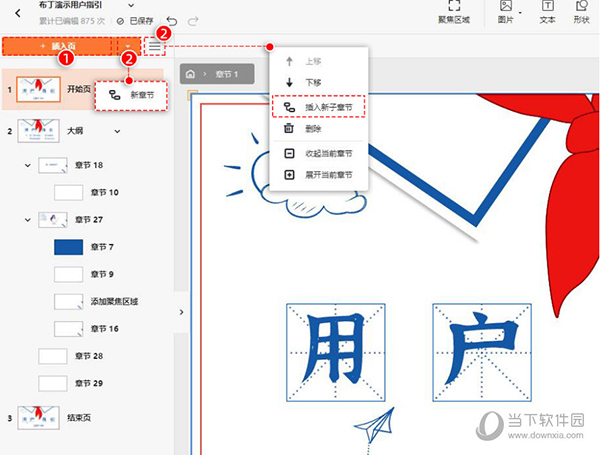Select the 文本 text tool
Screen dimensions: 600x455
pos(547,12)
